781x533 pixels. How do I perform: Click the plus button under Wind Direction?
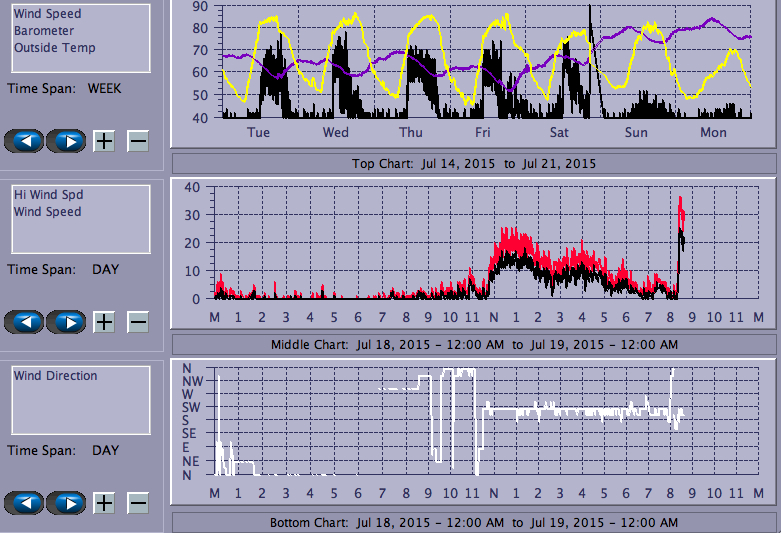(x=104, y=502)
